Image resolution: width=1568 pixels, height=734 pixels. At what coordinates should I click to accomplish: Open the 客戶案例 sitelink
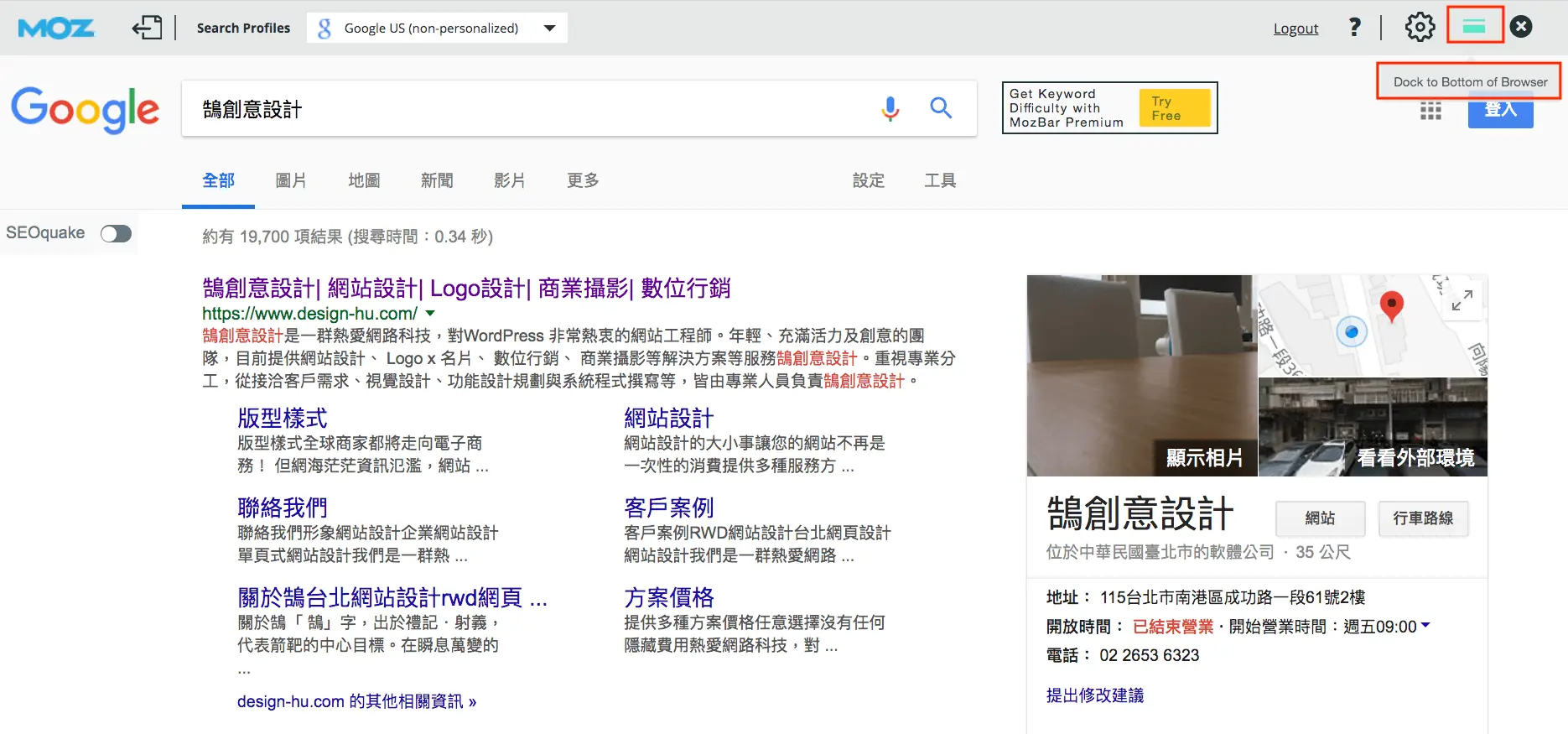tap(669, 508)
